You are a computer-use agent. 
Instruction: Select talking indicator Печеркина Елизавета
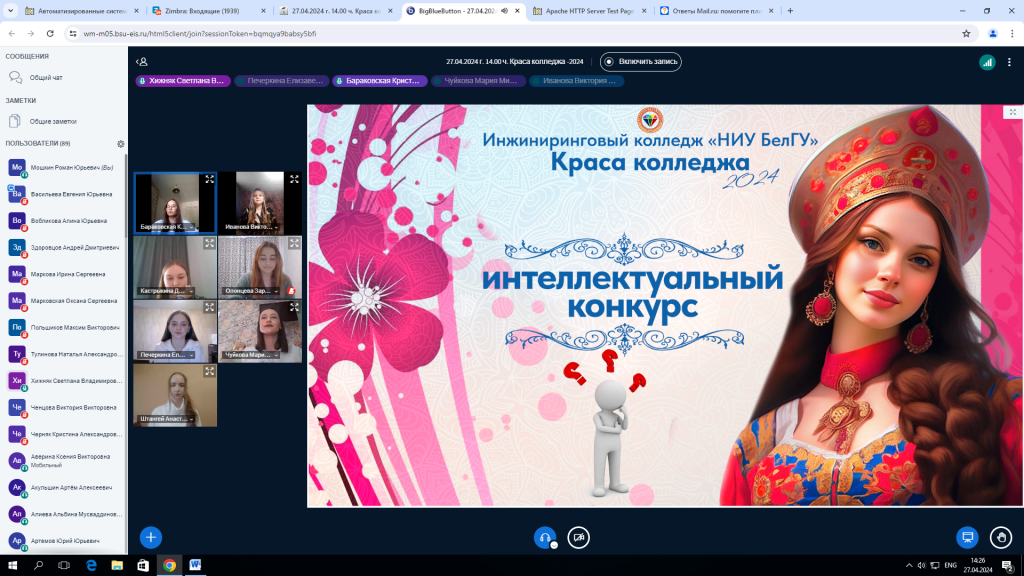(x=281, y=81)
